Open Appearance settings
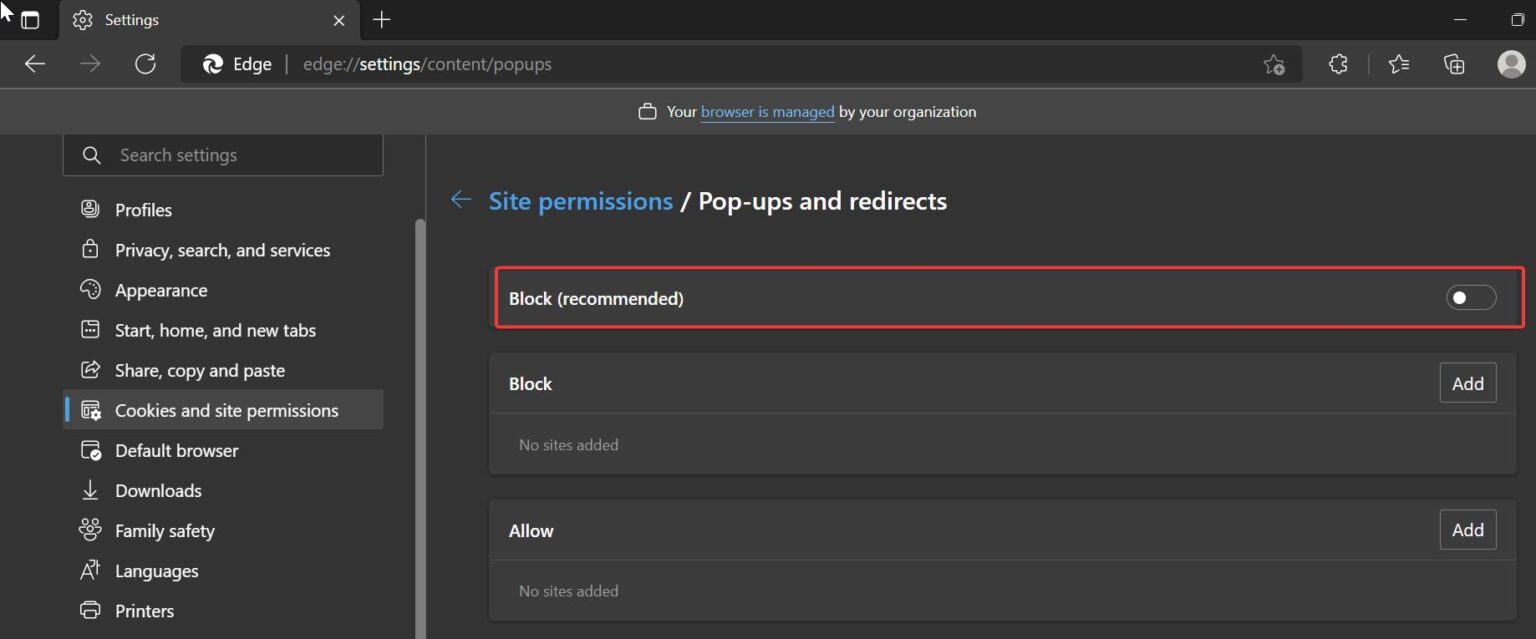 pos(160,290)
